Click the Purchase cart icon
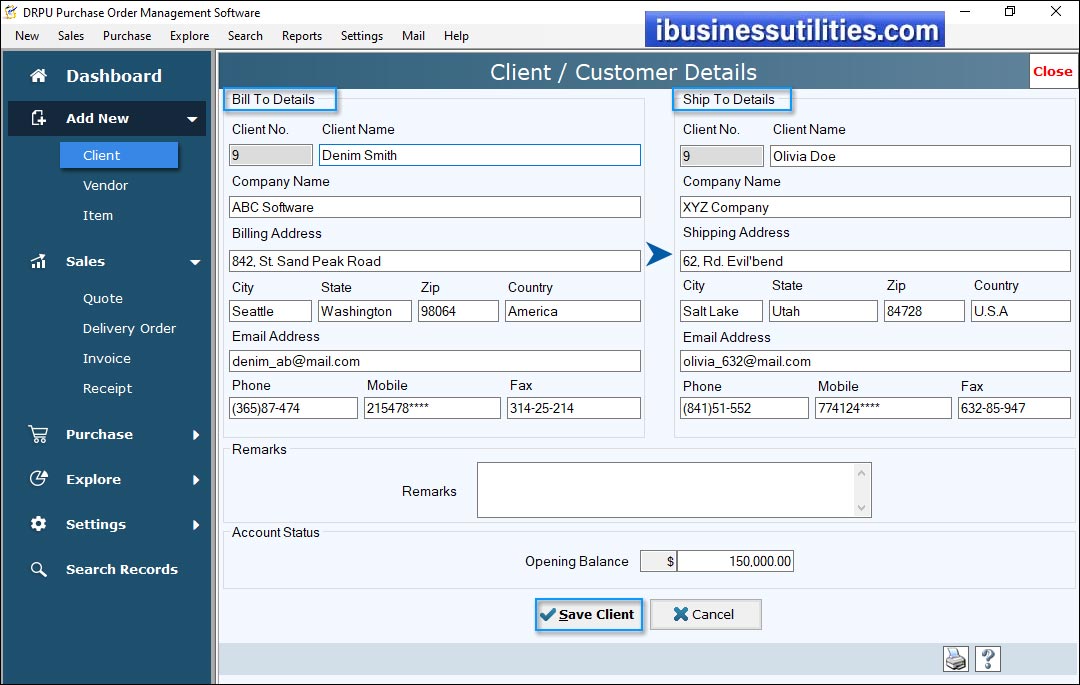The image size is (1080, 685). click(x=38, y=435)
